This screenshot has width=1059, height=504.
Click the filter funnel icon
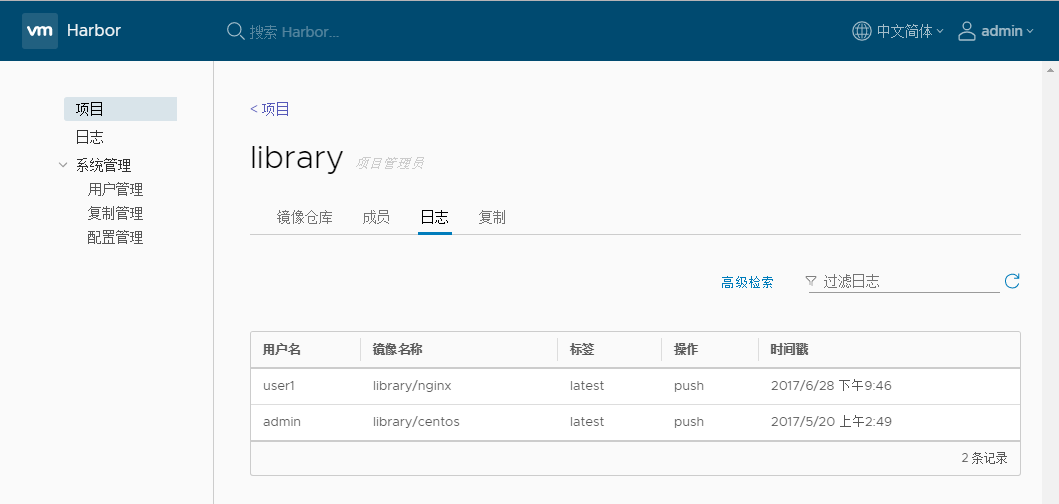pos(811,281)
